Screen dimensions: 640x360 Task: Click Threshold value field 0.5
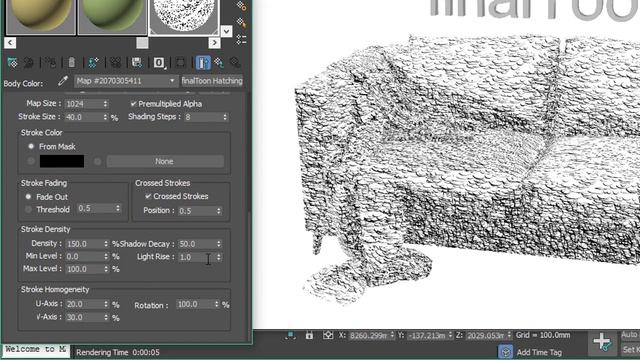tap(96, 209)
